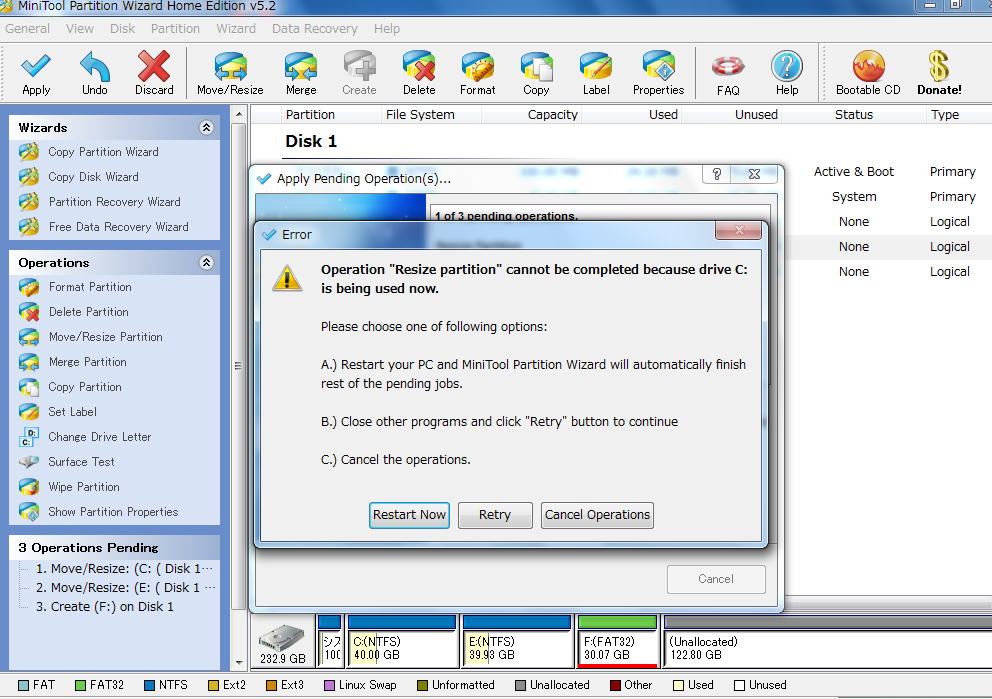
Task: Click the Bootable CD icon
Action: (868, 66)
